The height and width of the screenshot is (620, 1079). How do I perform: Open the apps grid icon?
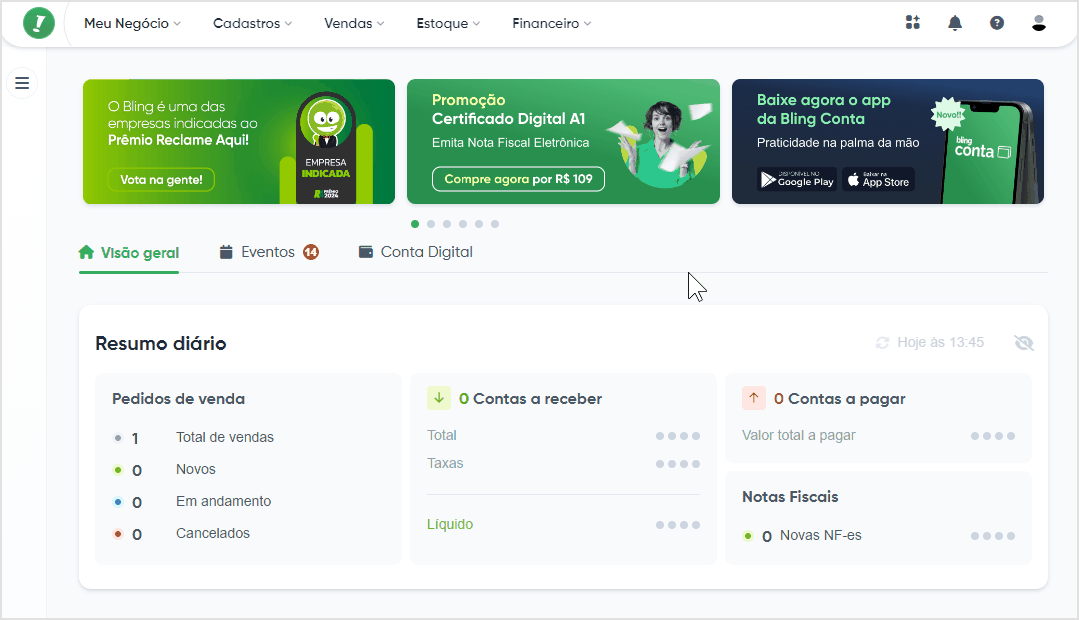[x=912, y=23]
